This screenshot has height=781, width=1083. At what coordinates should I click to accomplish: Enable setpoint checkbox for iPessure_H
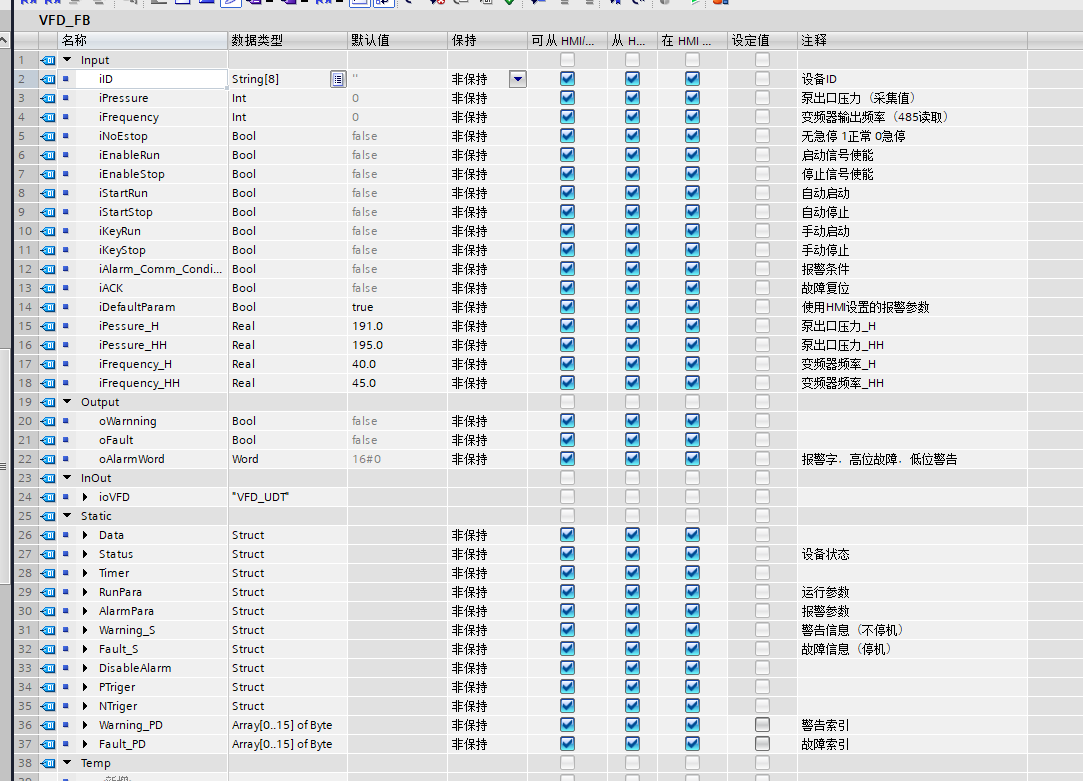point(762,326)
